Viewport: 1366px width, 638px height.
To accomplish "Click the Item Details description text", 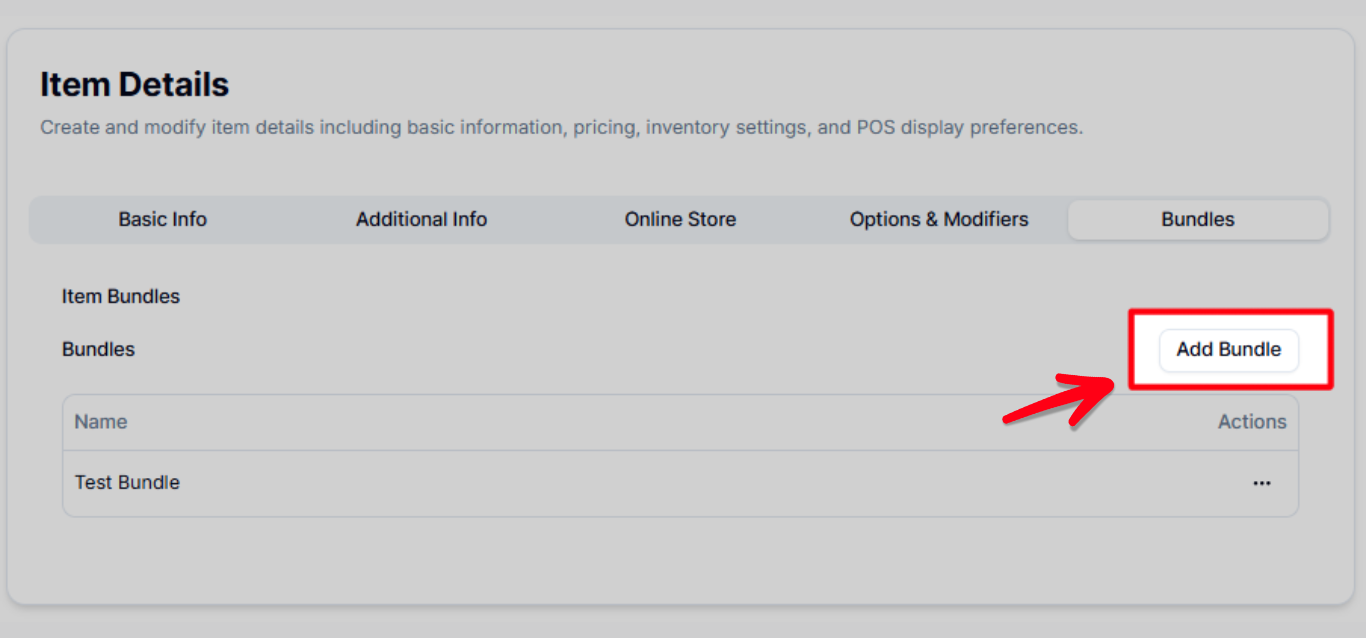I will tap(560, 128).
